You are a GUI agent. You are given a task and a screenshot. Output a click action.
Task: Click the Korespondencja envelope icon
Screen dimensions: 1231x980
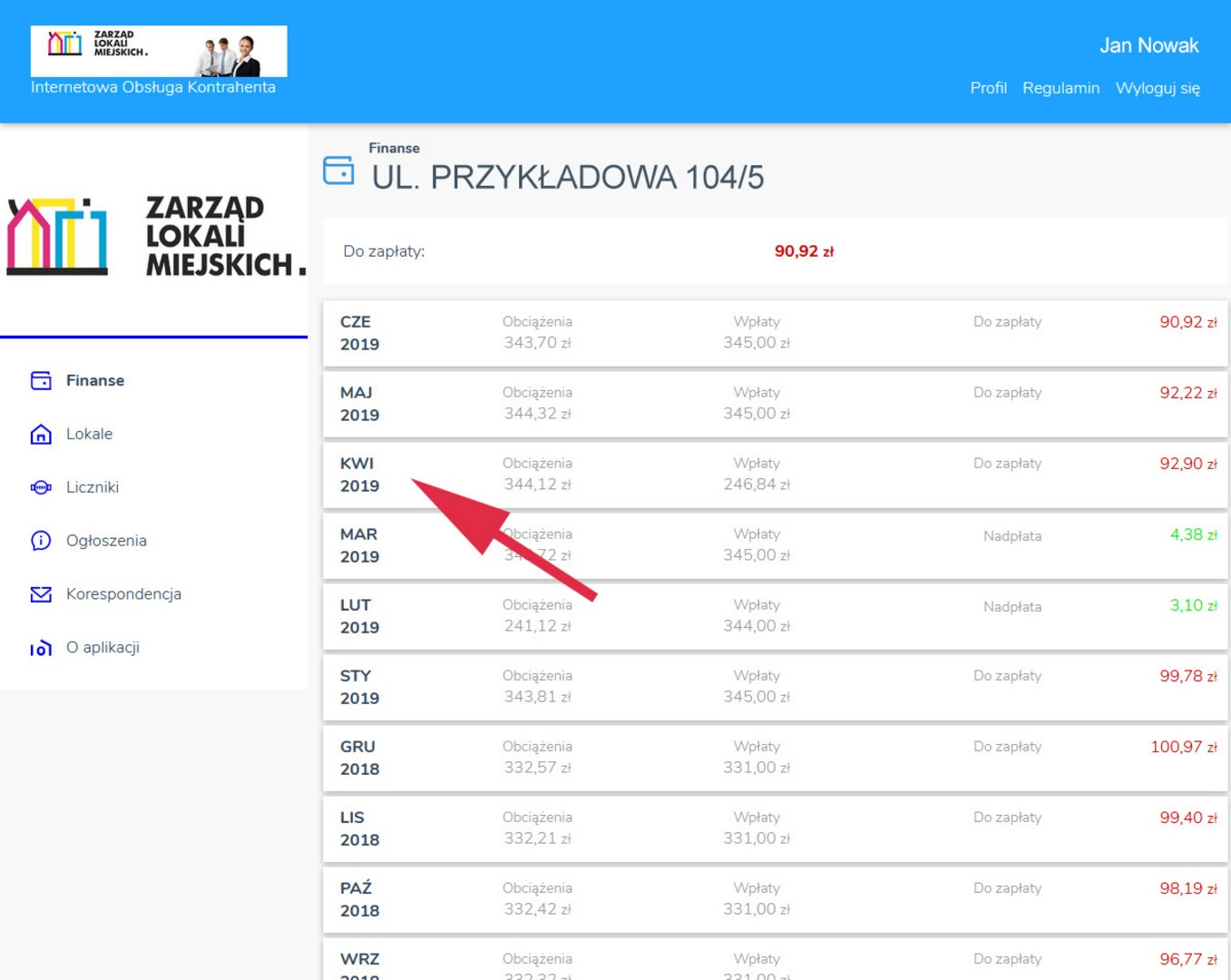tap(41, 594)
